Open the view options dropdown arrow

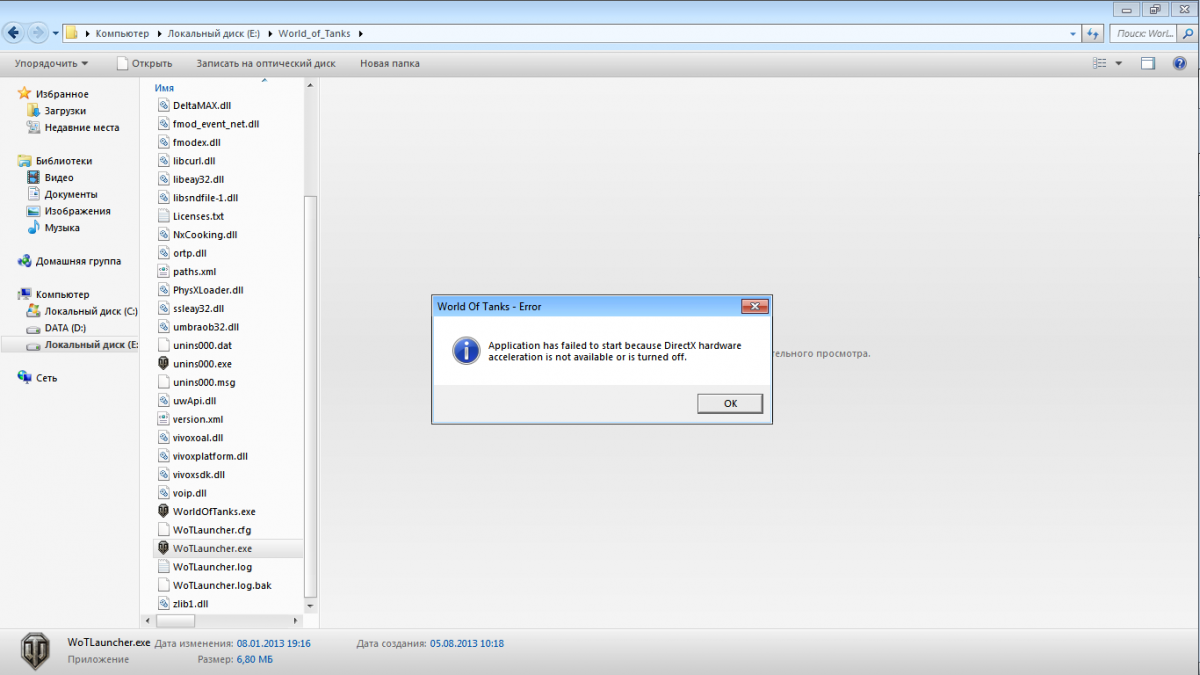1119,63
